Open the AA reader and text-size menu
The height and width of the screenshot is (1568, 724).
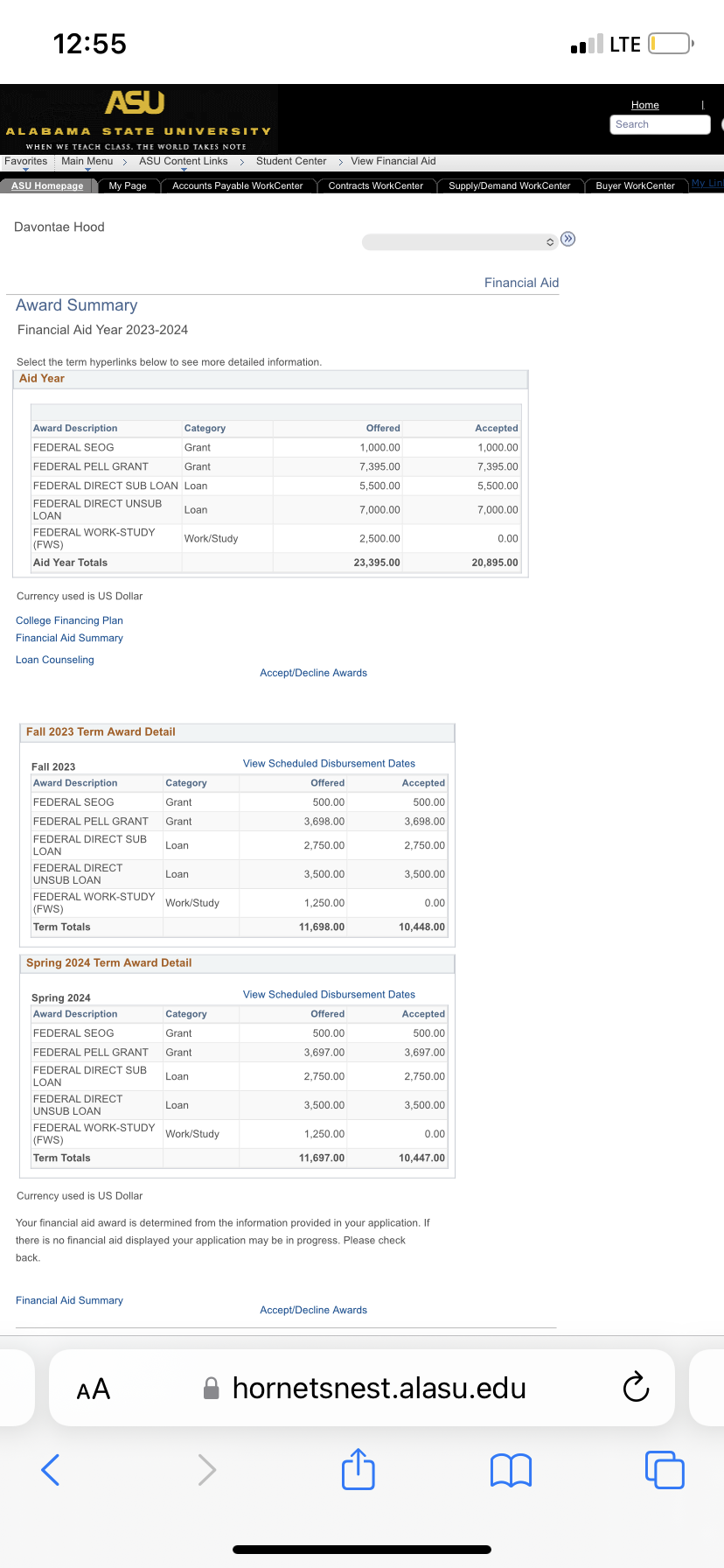pyautogui.click(x=94, y=1389)
